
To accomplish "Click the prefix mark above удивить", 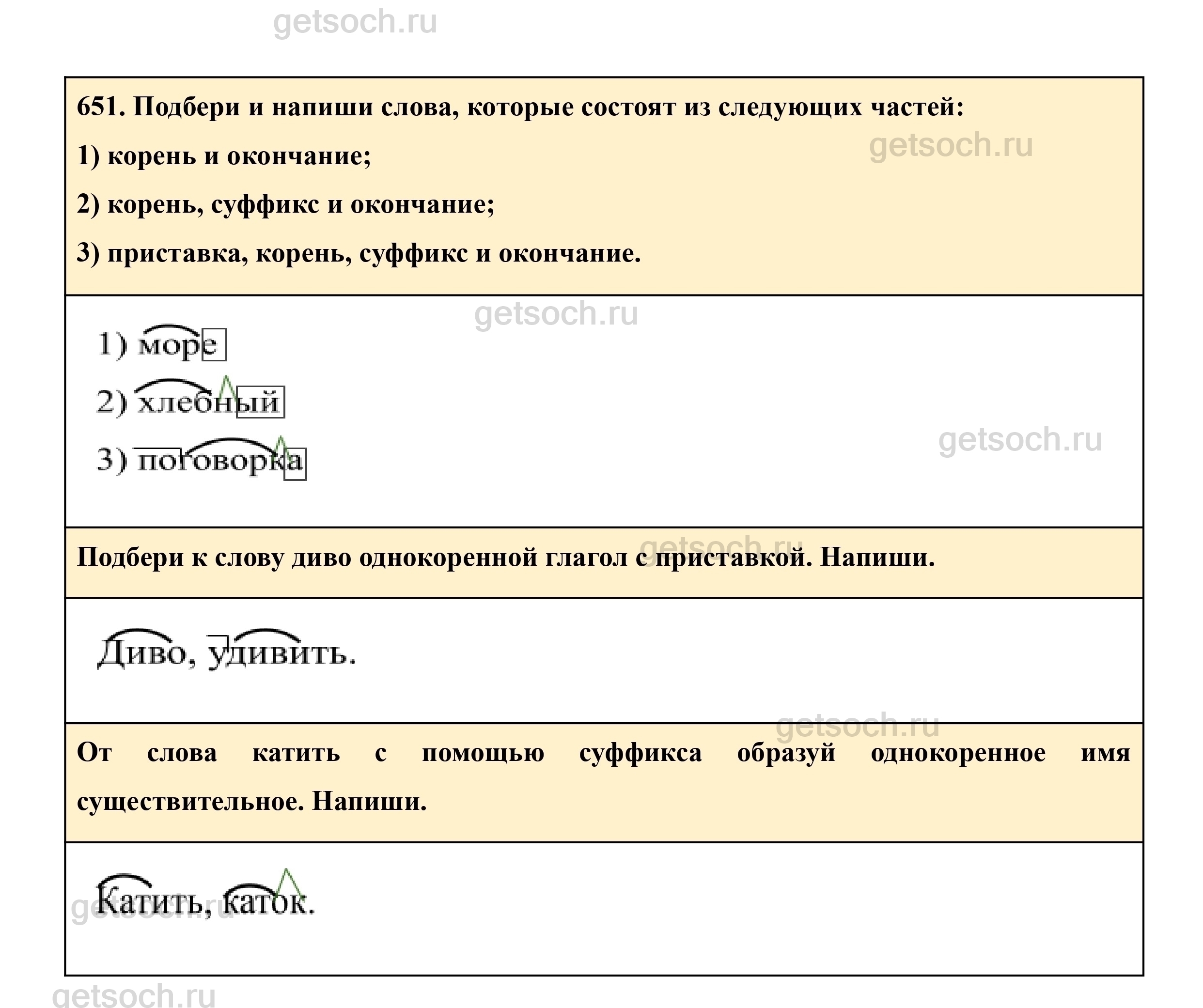I will point(217,637).
